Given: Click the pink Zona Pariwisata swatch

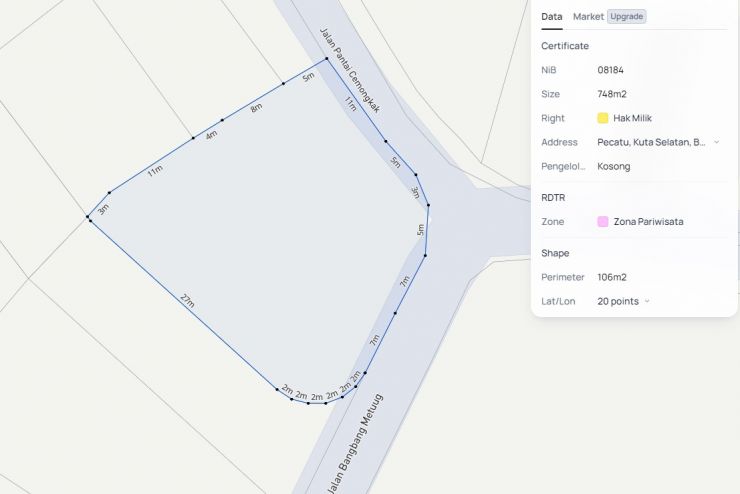Looking at the screenshot, I should 603,221.
